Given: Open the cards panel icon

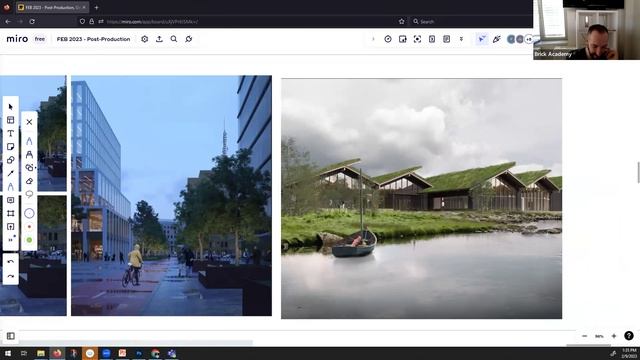Looking at the screenshot, I should [x=432, y=39].
